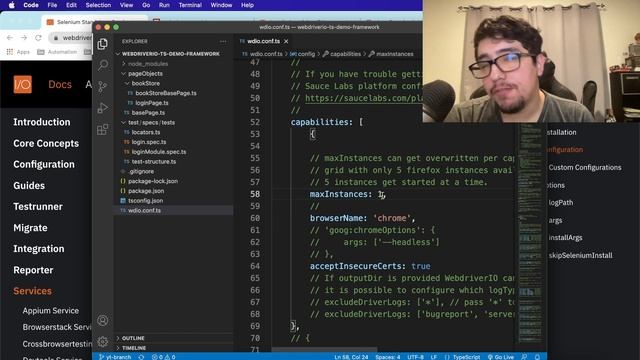Image resolution: width=640 pixels, height=360 pixels.
Task: Collapse the test/specs/tests folder
Action: point(151,122)
